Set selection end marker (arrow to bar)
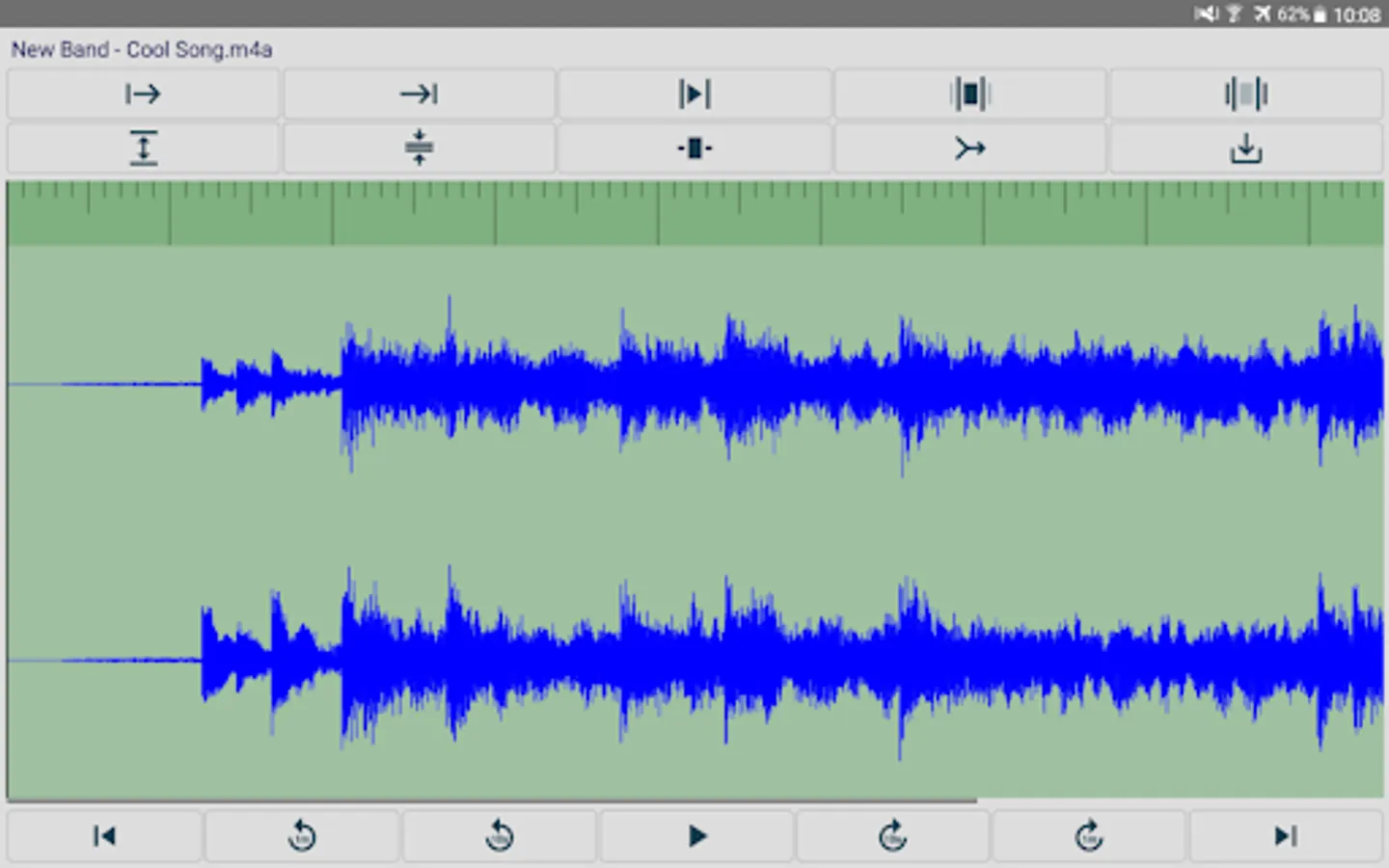Image resolution: width=1389 pixels, height=868 pixels. point(419,94)
